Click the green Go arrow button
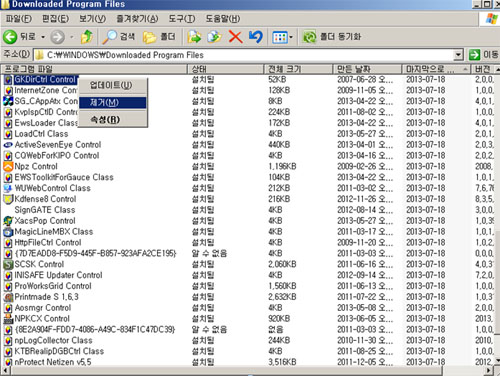Viewport: 500px width, 376px height. pos(474,55)
